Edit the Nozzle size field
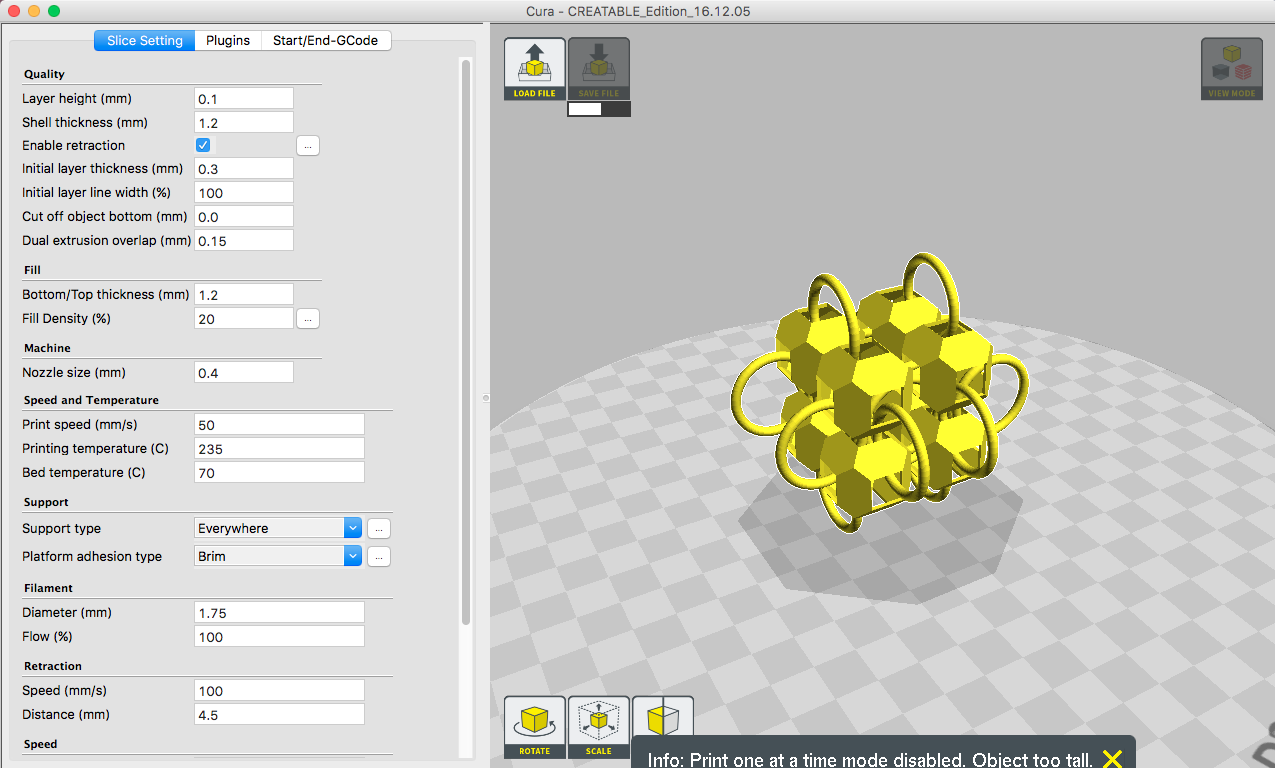Screen dimensions: 1275x768 click(243, 373)
